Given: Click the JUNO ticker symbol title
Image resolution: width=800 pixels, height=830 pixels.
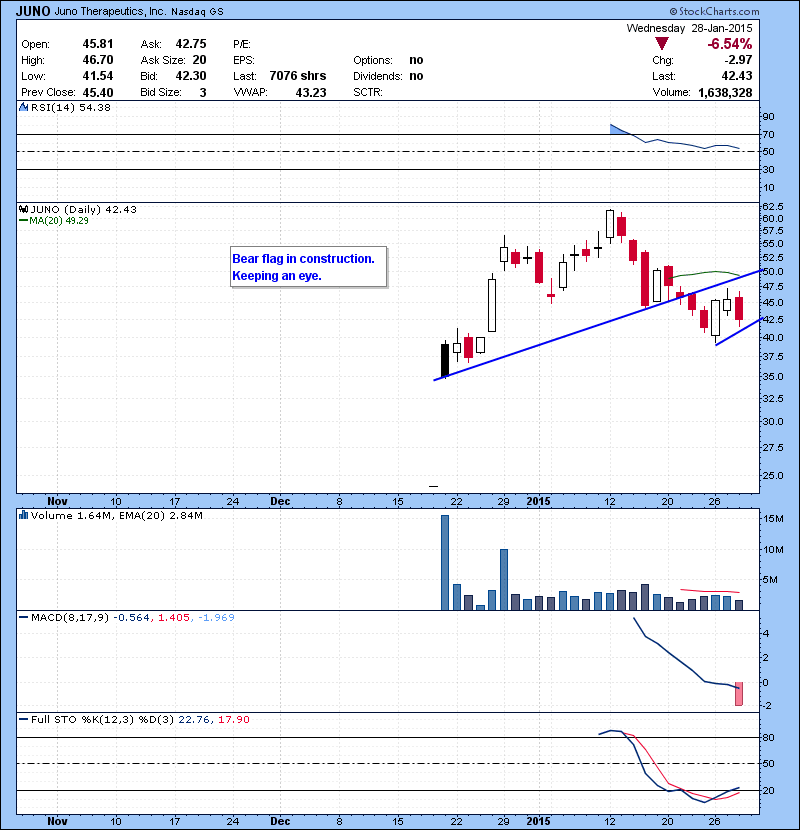Looking at the screenshot, I should click(33, 11).
